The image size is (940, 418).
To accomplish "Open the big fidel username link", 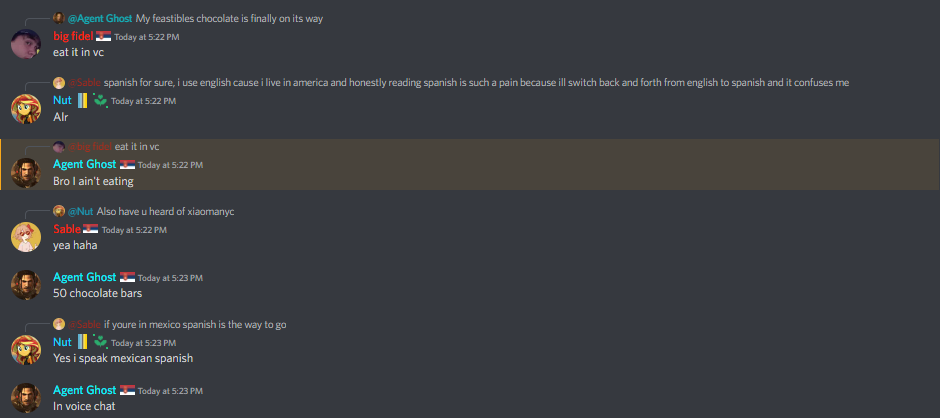I will coord(73,36).
